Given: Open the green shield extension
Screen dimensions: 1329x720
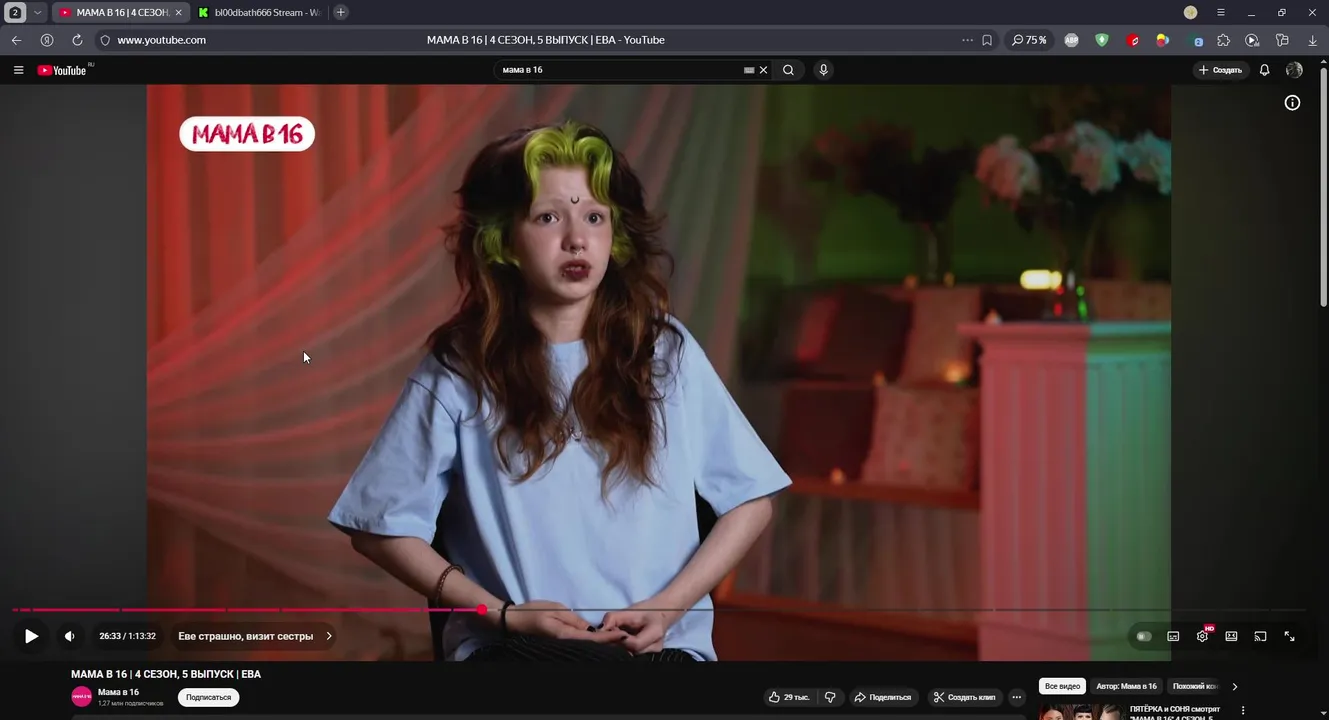Looking at the screenshot, I should (1101, 40).
